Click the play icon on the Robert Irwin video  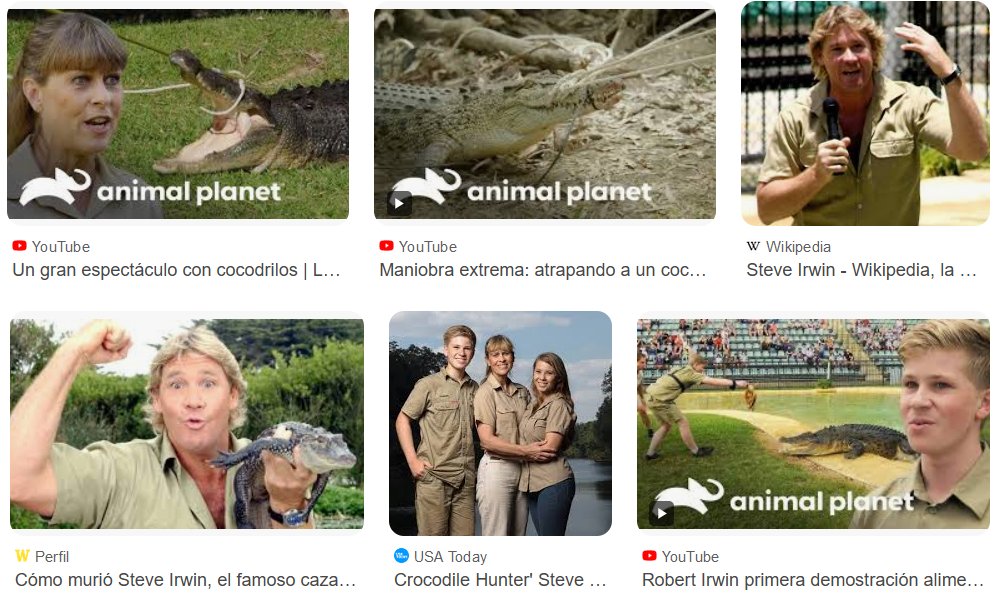(662, 513)
